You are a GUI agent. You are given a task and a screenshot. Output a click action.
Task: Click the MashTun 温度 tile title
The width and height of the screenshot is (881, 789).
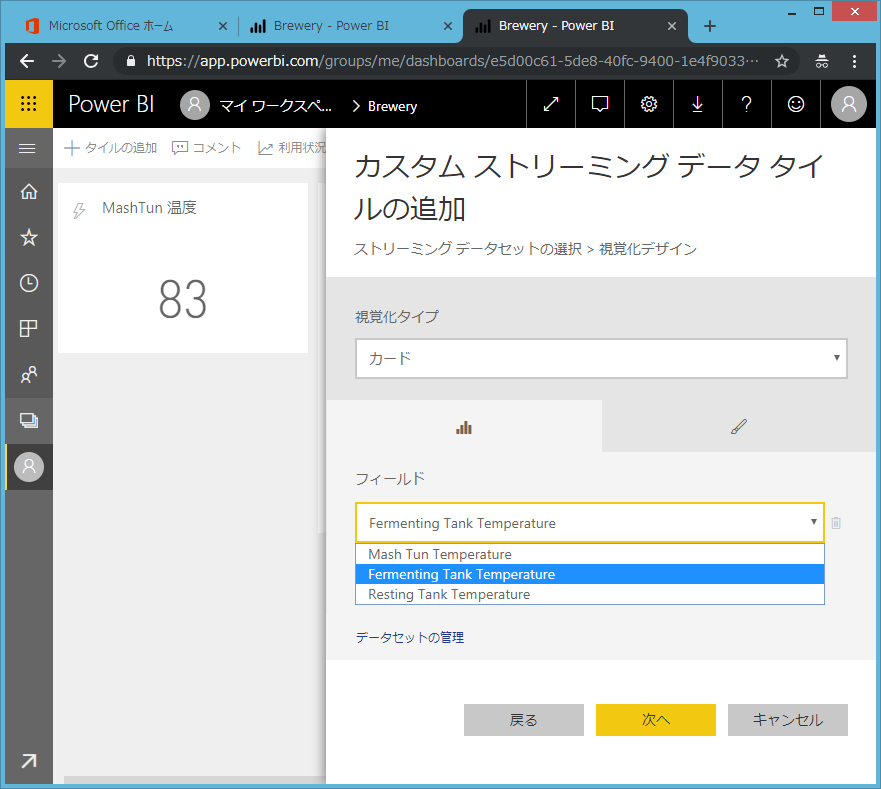[x=149, y=208]
